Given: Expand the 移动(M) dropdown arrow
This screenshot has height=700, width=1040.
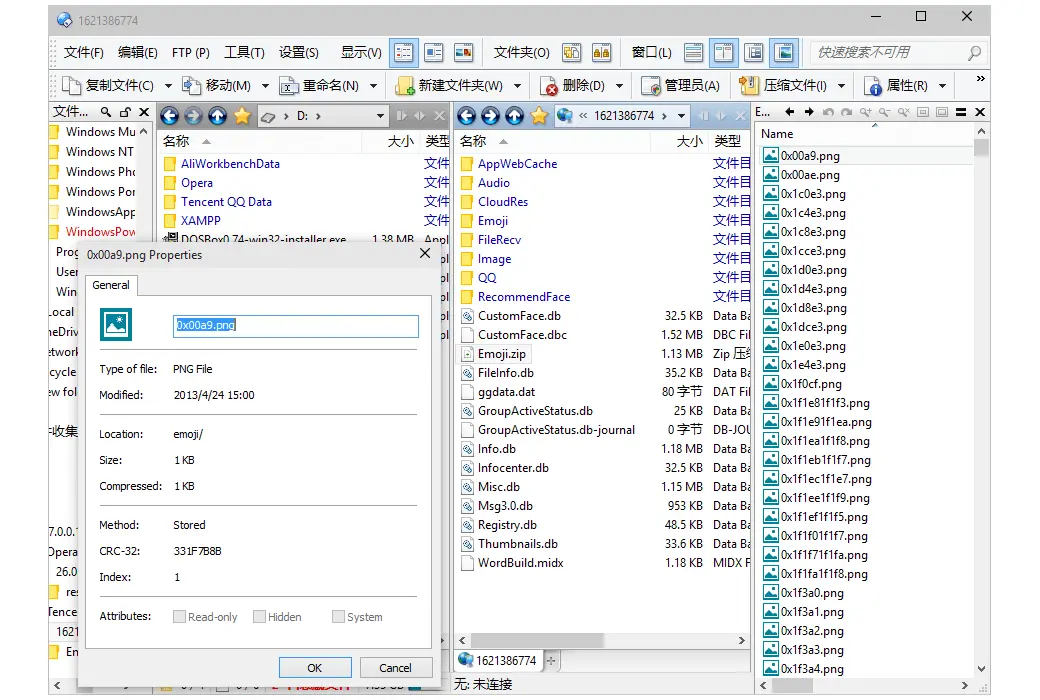Looking at the screenshot, I should coord(265,86).
